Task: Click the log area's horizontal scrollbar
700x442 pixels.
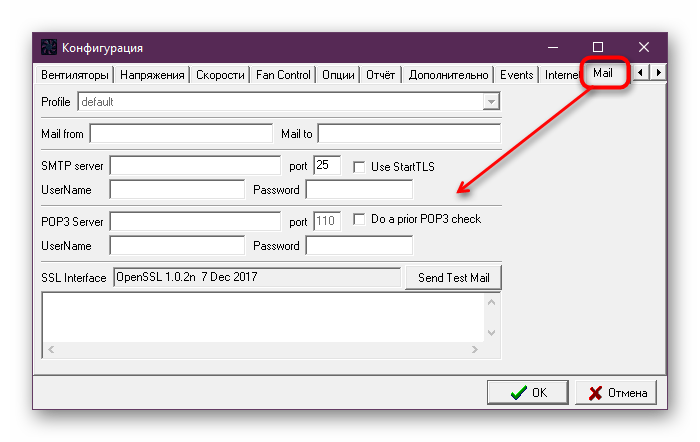Action: pyautogui.click(x=263, y=349)
